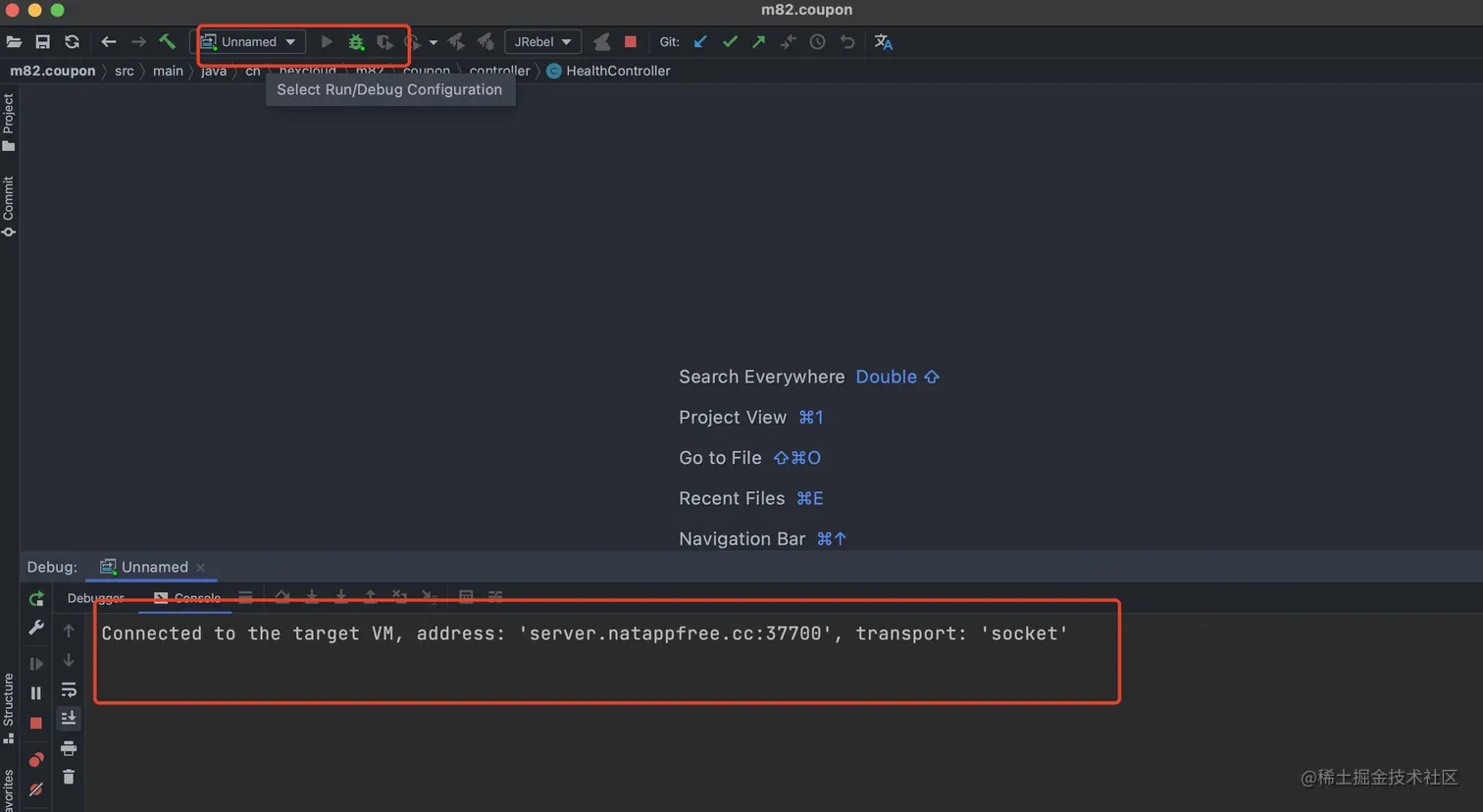Run with JRebel rocket icon

tap(456, 42)
